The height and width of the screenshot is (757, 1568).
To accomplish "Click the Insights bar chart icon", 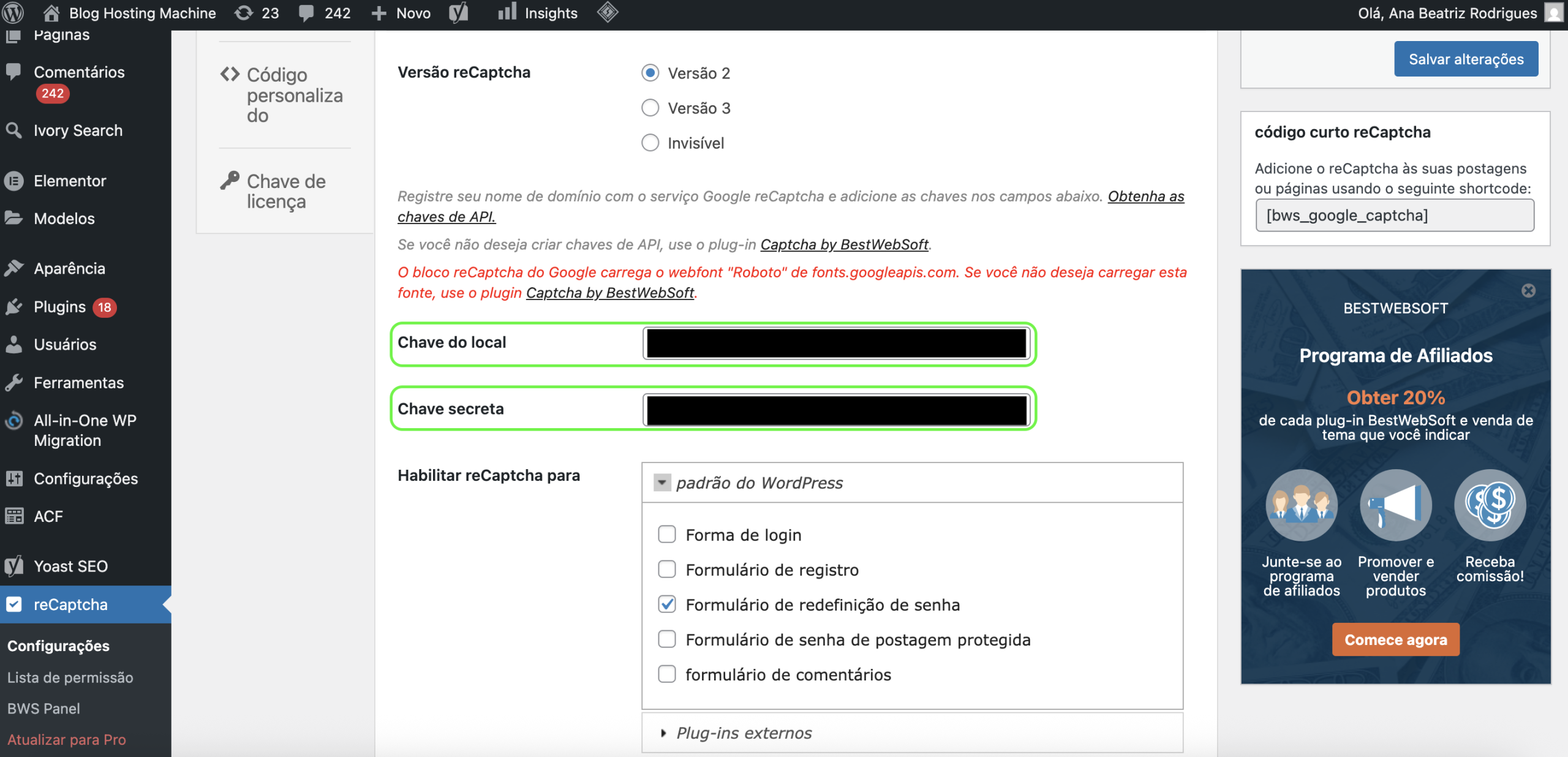I will coord(507,12).
